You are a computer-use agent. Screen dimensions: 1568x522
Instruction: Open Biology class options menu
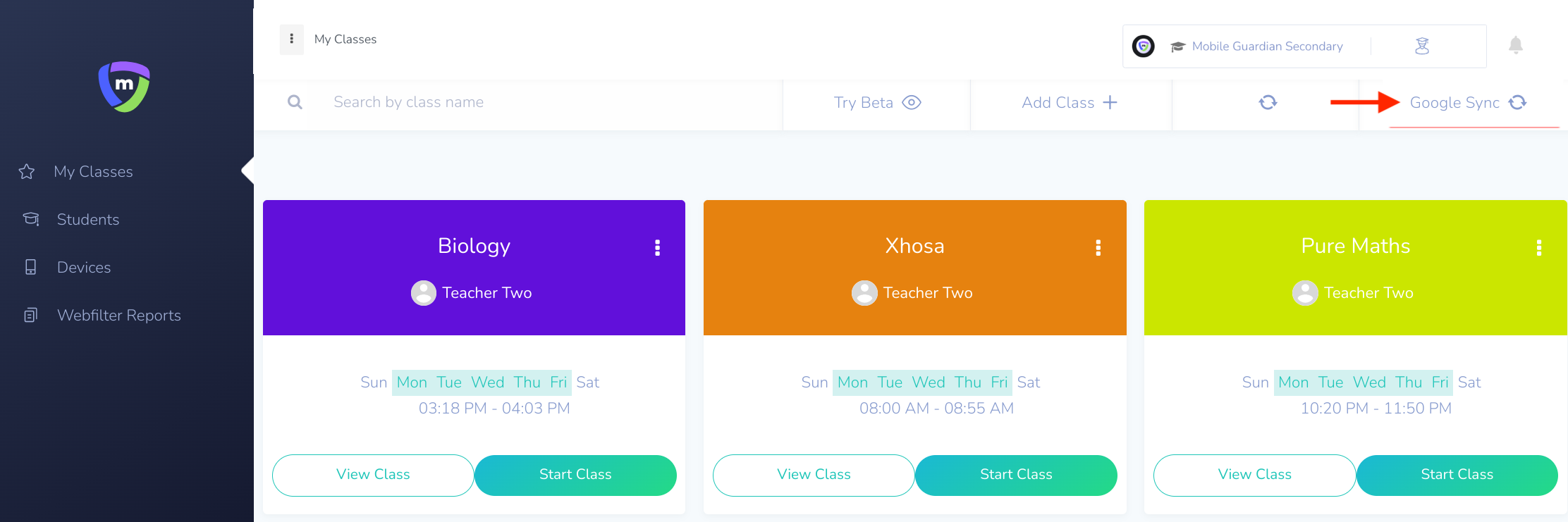point(658,247)
